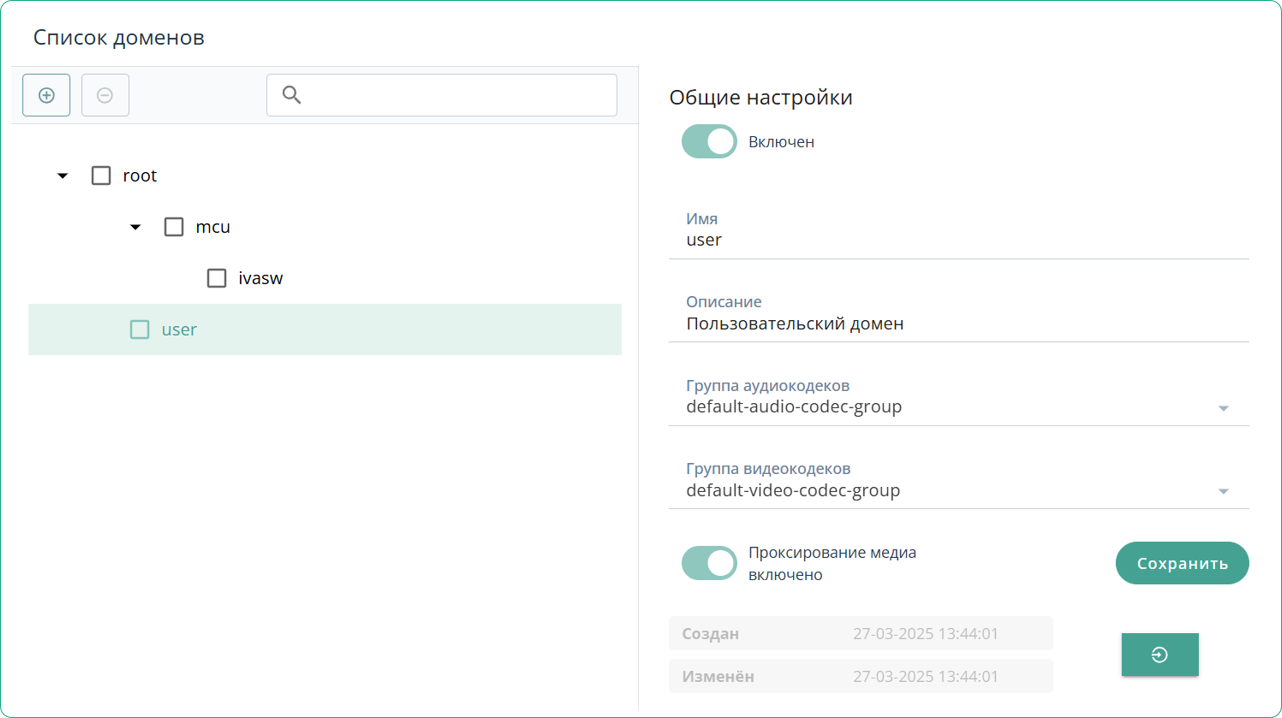Select the ivasw domain in tree

pyautogui.click(x=261, y=278)
